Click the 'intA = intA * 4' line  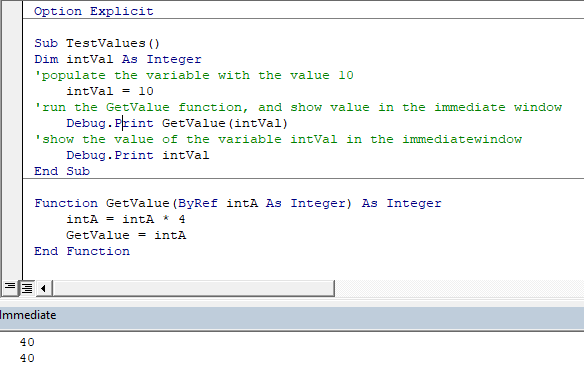click(x=126, y=219)
